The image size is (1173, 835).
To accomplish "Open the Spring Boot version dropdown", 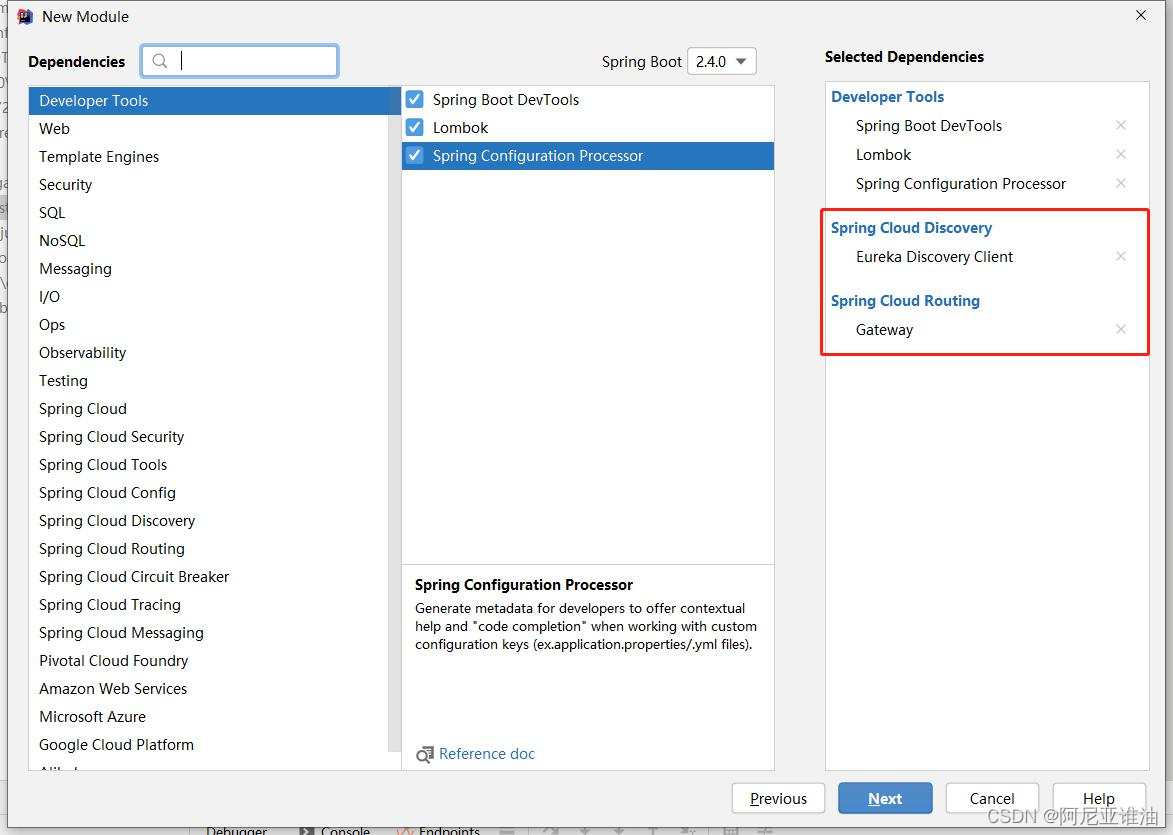I will click(721, 61).
